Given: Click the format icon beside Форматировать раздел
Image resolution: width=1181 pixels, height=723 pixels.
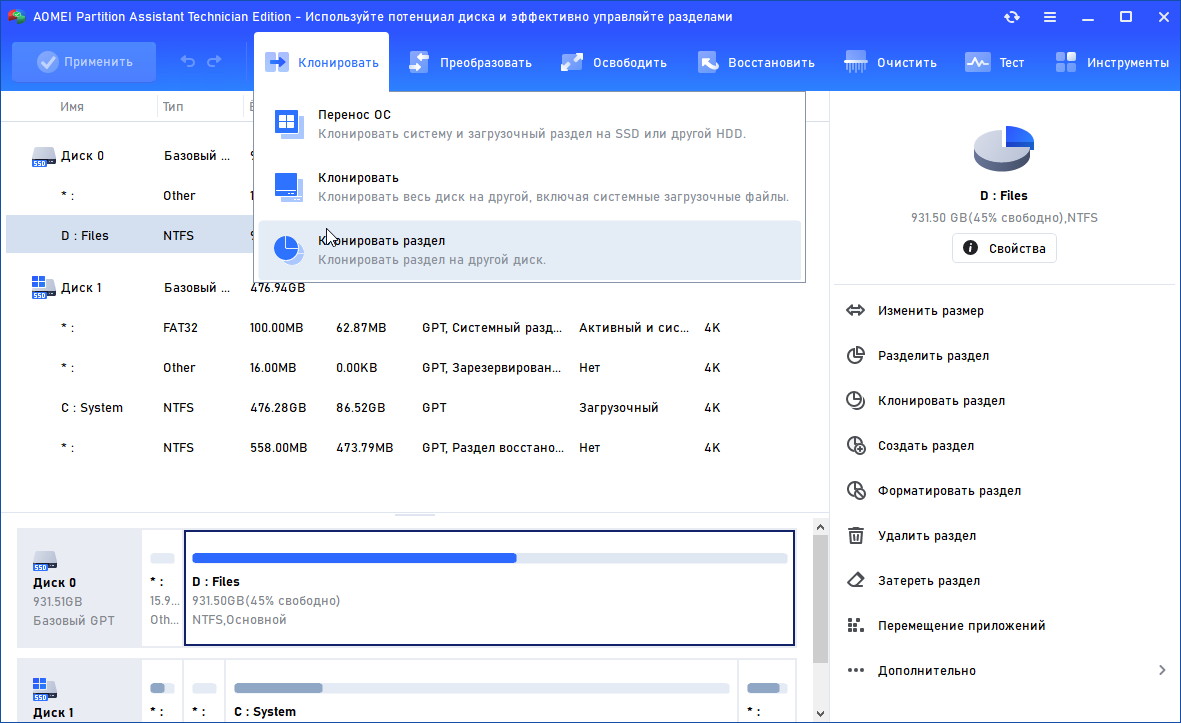Looking at the screenshot, I should coord(856,491).
